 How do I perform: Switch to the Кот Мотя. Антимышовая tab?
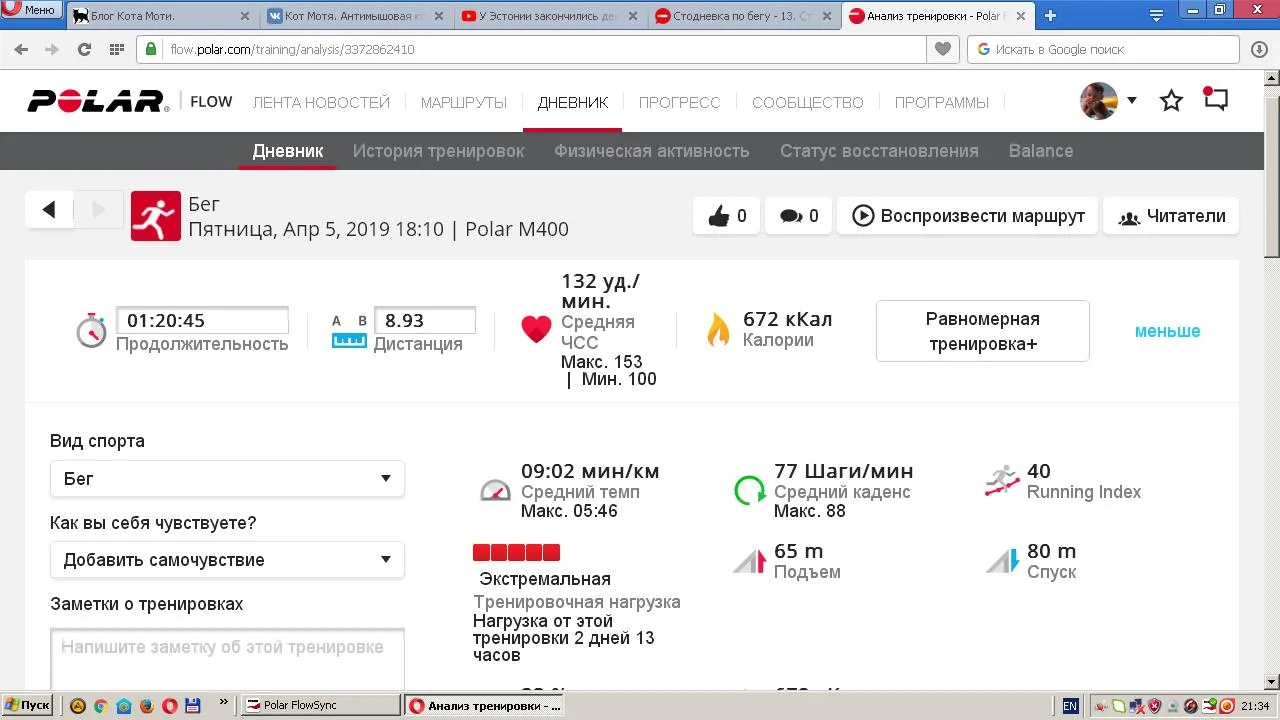coord(355,16)
